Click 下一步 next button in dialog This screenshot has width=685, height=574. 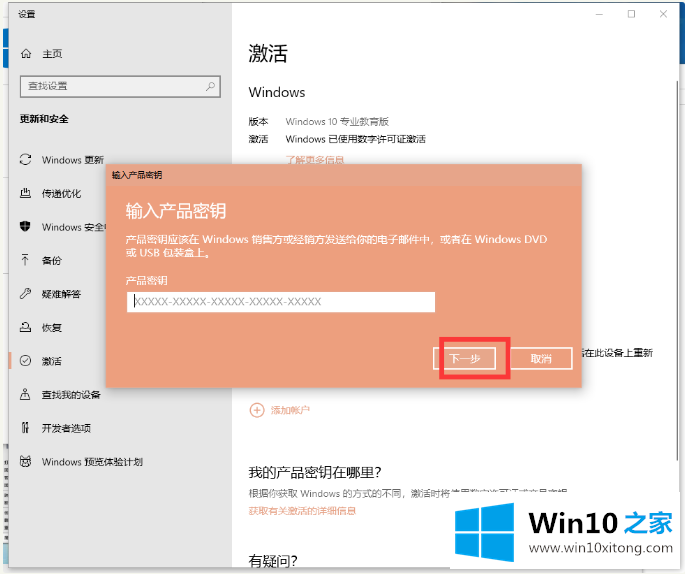coord(465,359)
